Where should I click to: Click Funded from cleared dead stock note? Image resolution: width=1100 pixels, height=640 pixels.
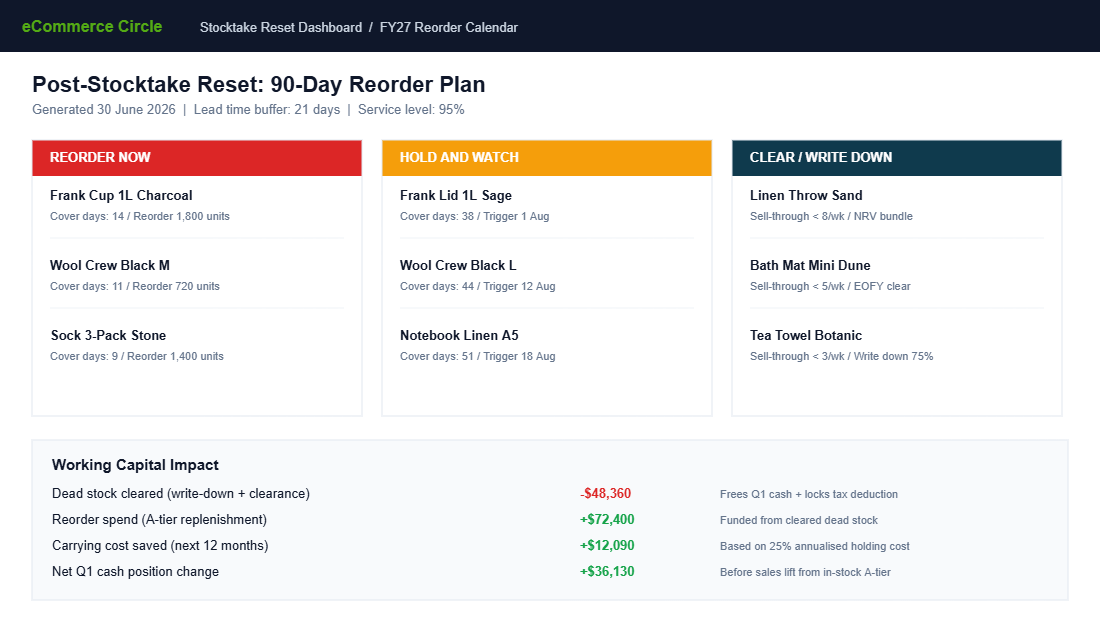pyautogui.click(x=799, y=521)
